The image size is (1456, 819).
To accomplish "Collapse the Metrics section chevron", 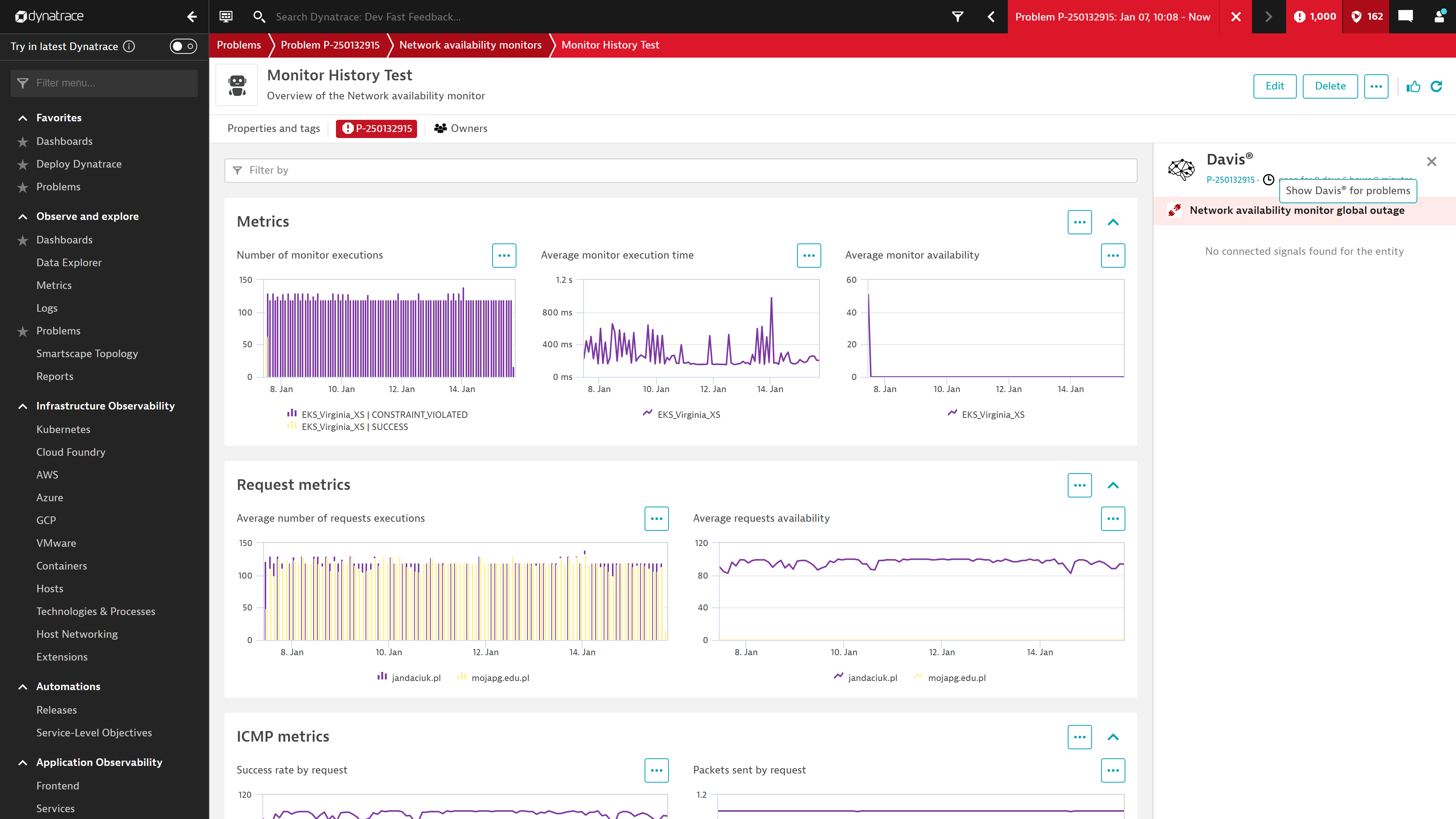I will 1113,221.
